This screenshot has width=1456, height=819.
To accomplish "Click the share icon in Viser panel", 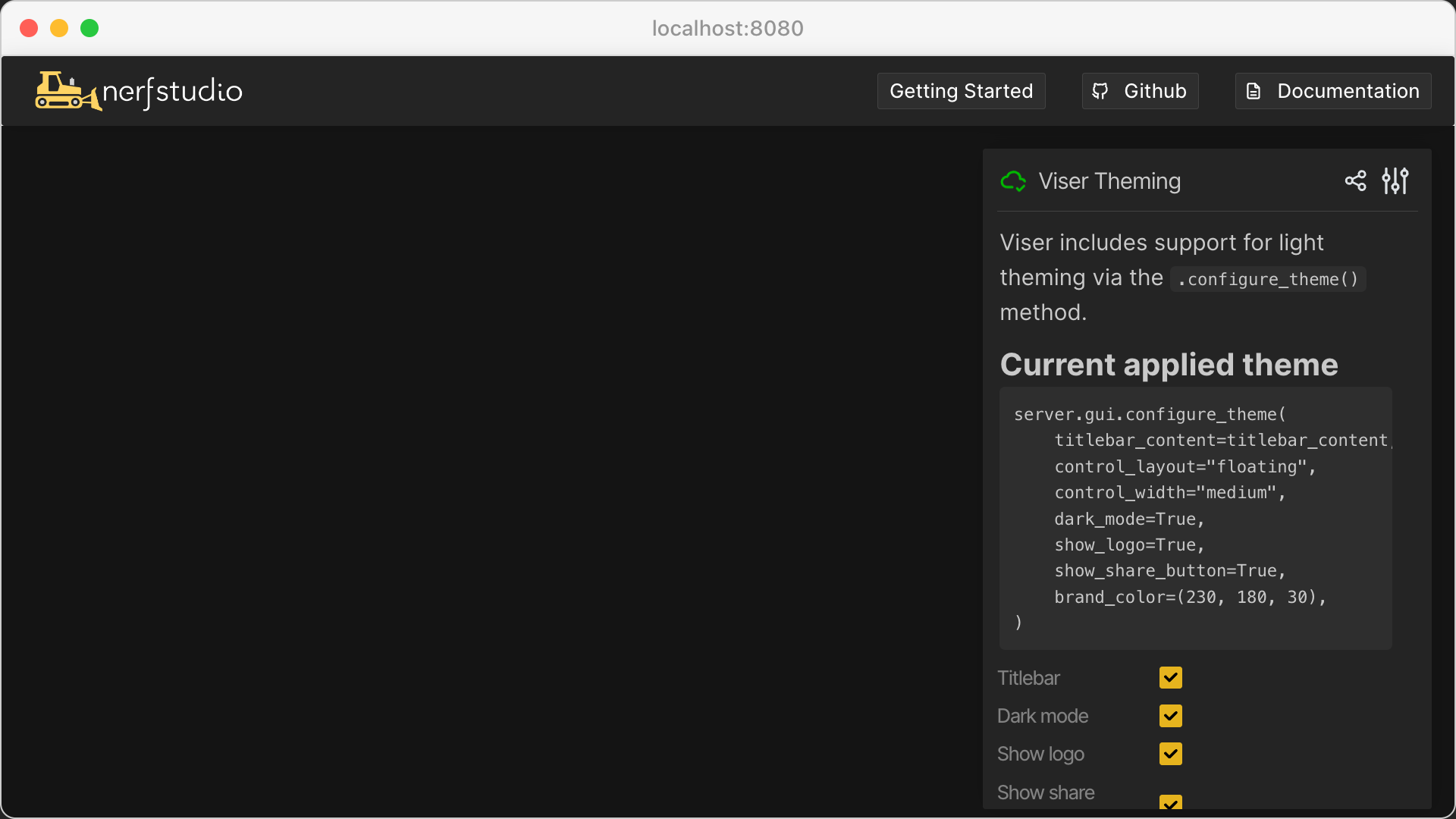I will click(x=1355, y=181).
